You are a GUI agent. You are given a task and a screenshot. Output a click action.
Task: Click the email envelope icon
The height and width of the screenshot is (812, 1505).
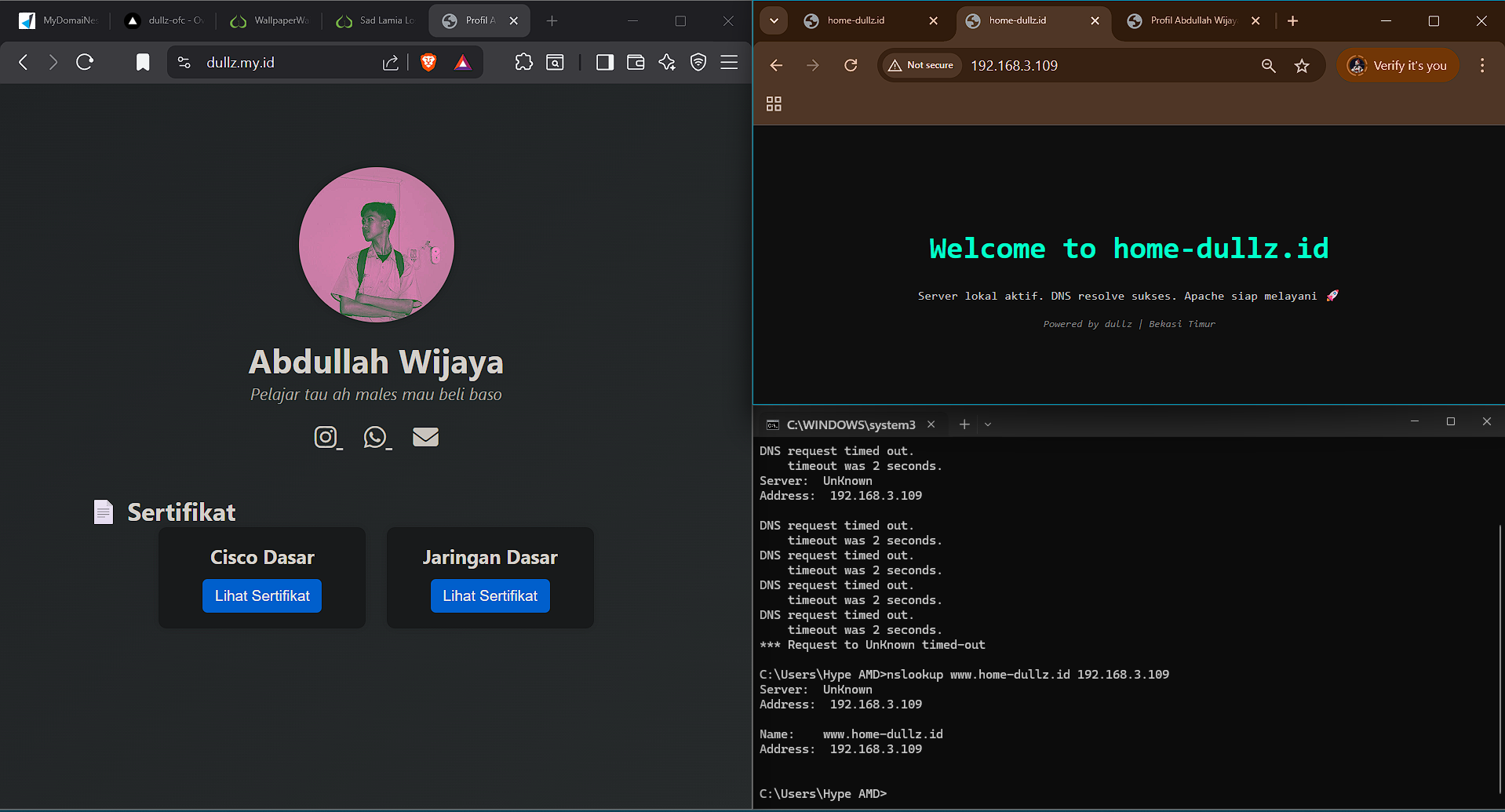(425, 437)
